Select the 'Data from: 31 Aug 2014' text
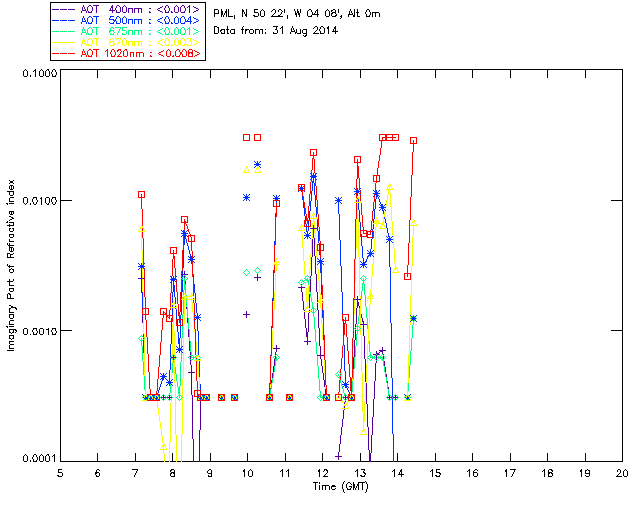This screenshot has height=512, width=640. [276, 31]
